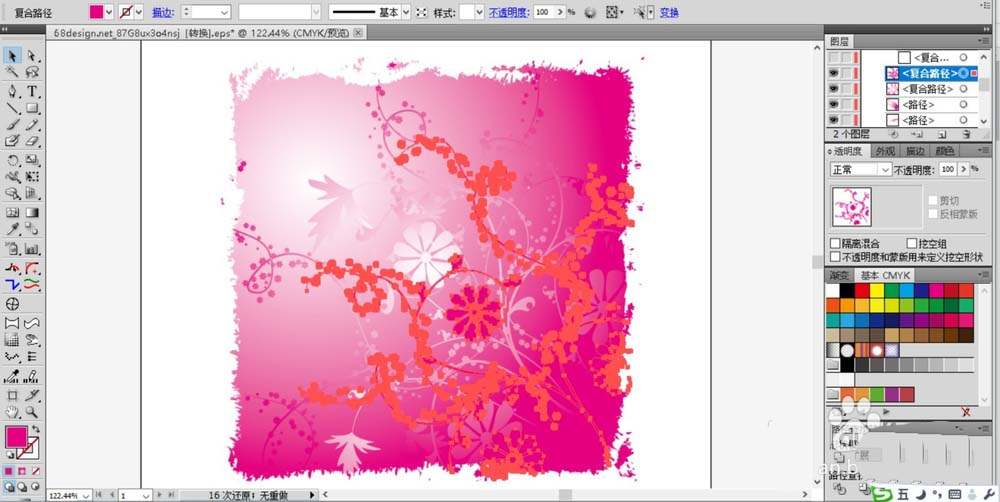1000x502 pixels.
Task: Click the 不透明度 link in control bar
Action: [509, 12]
